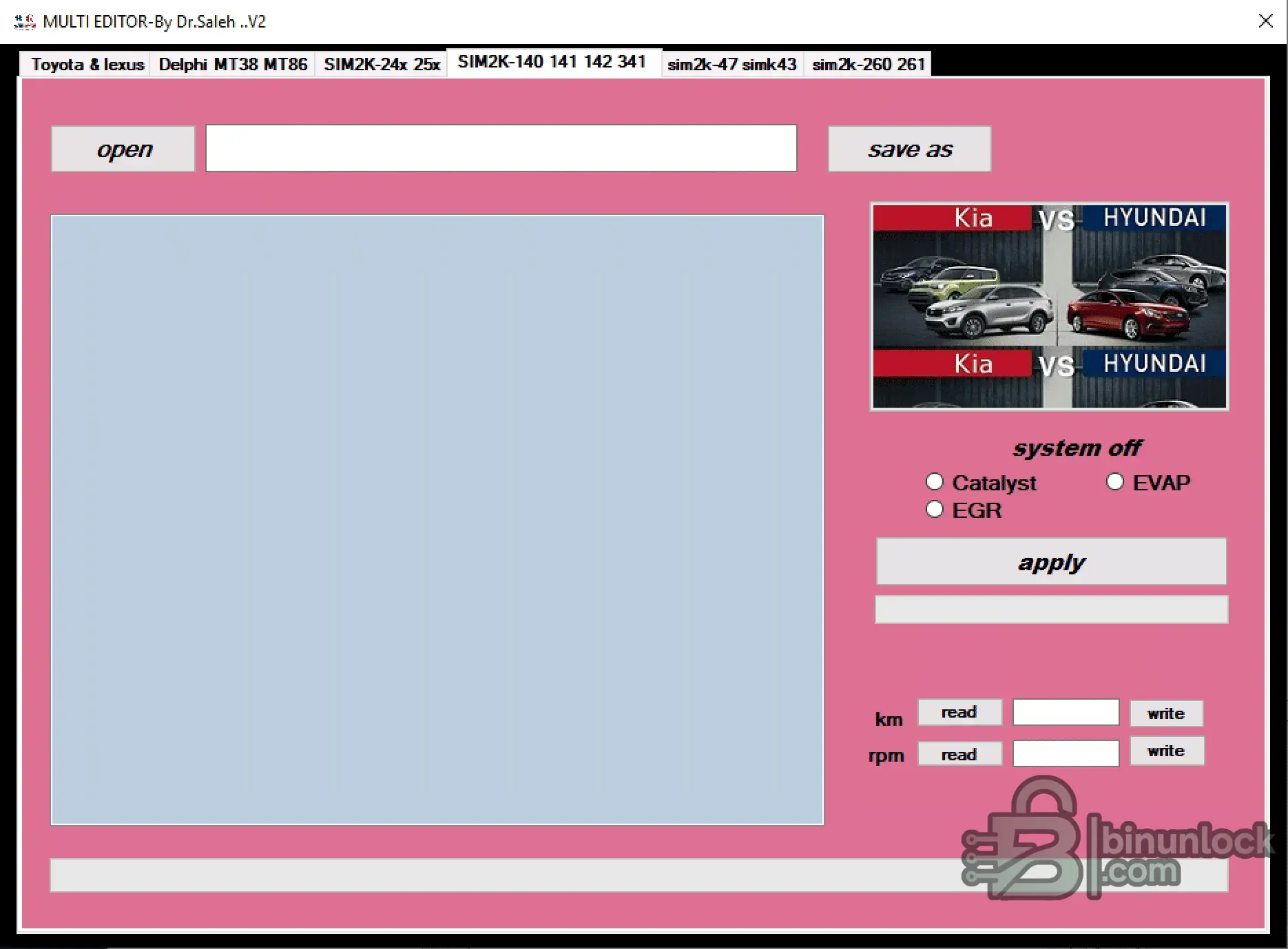Click the open file button
The height and width of the screenshot is (949, 1288).
[123, 149]
